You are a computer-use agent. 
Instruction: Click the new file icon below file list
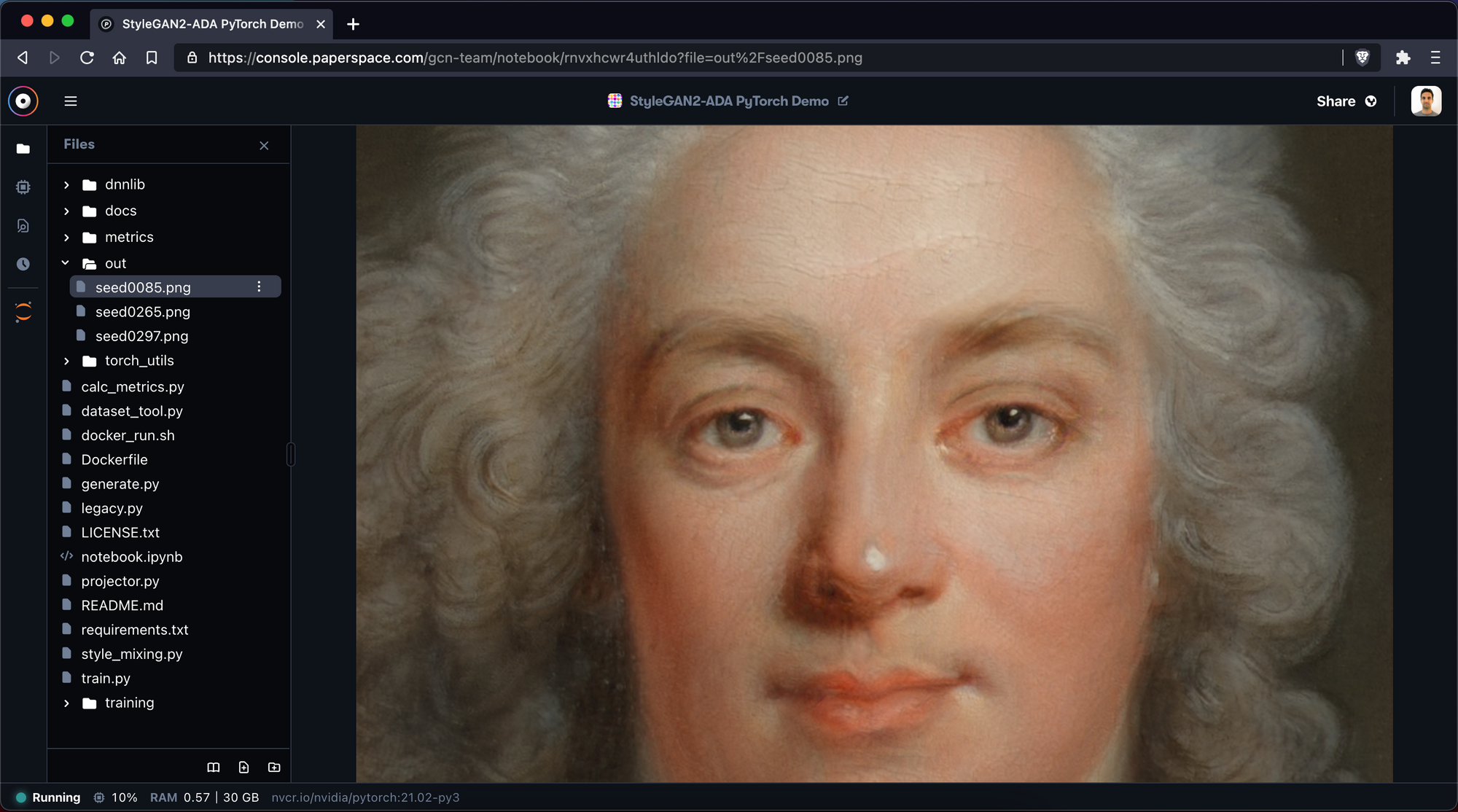[x=243, y=768]
